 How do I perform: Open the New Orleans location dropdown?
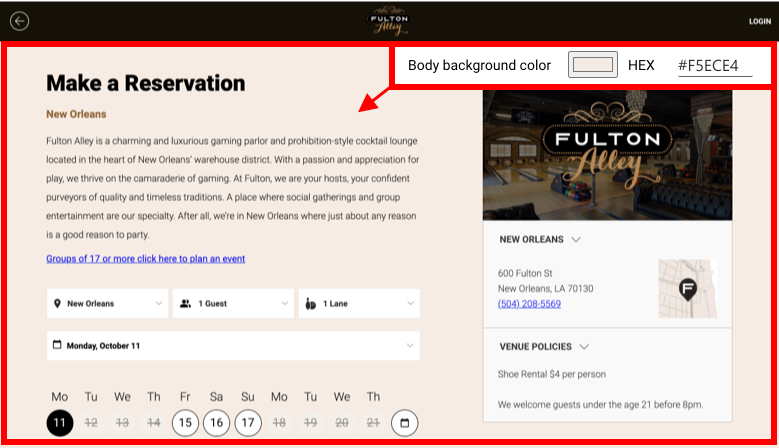(108, 303)
